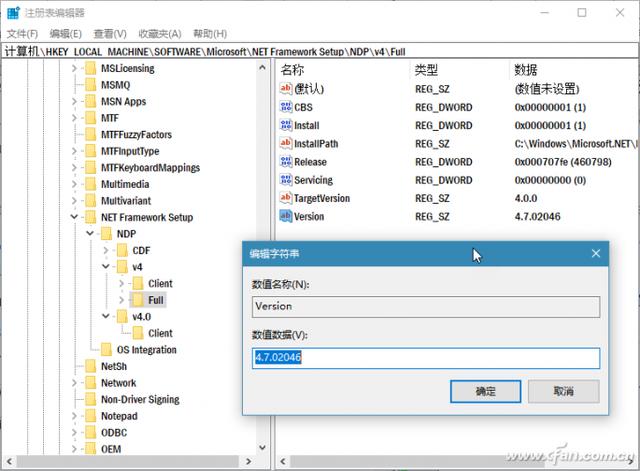Select the CDF folder icon
The height and width of the screenshot is (471, 640).
coord(122,250)
